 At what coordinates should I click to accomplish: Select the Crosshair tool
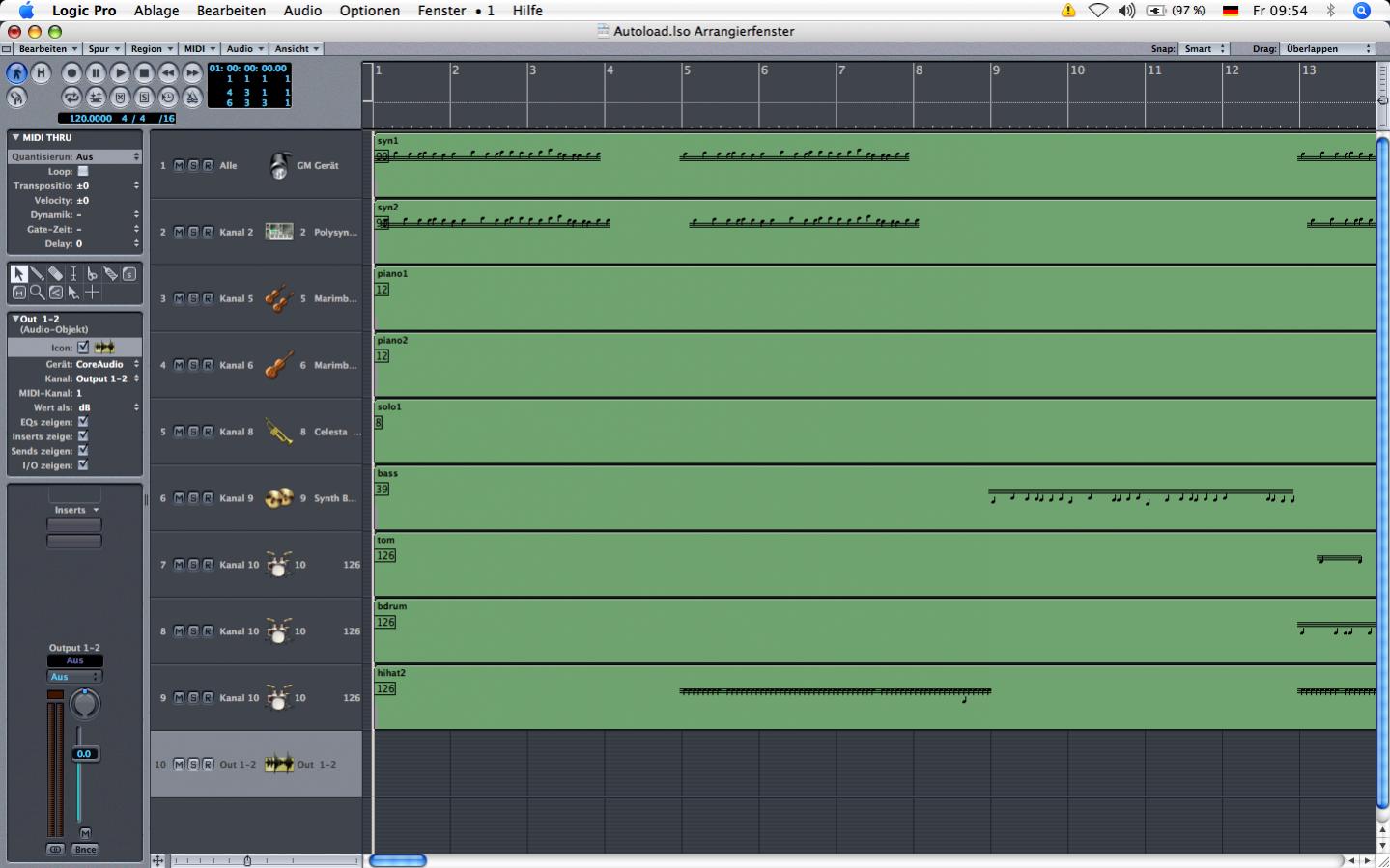pos(93,292)
